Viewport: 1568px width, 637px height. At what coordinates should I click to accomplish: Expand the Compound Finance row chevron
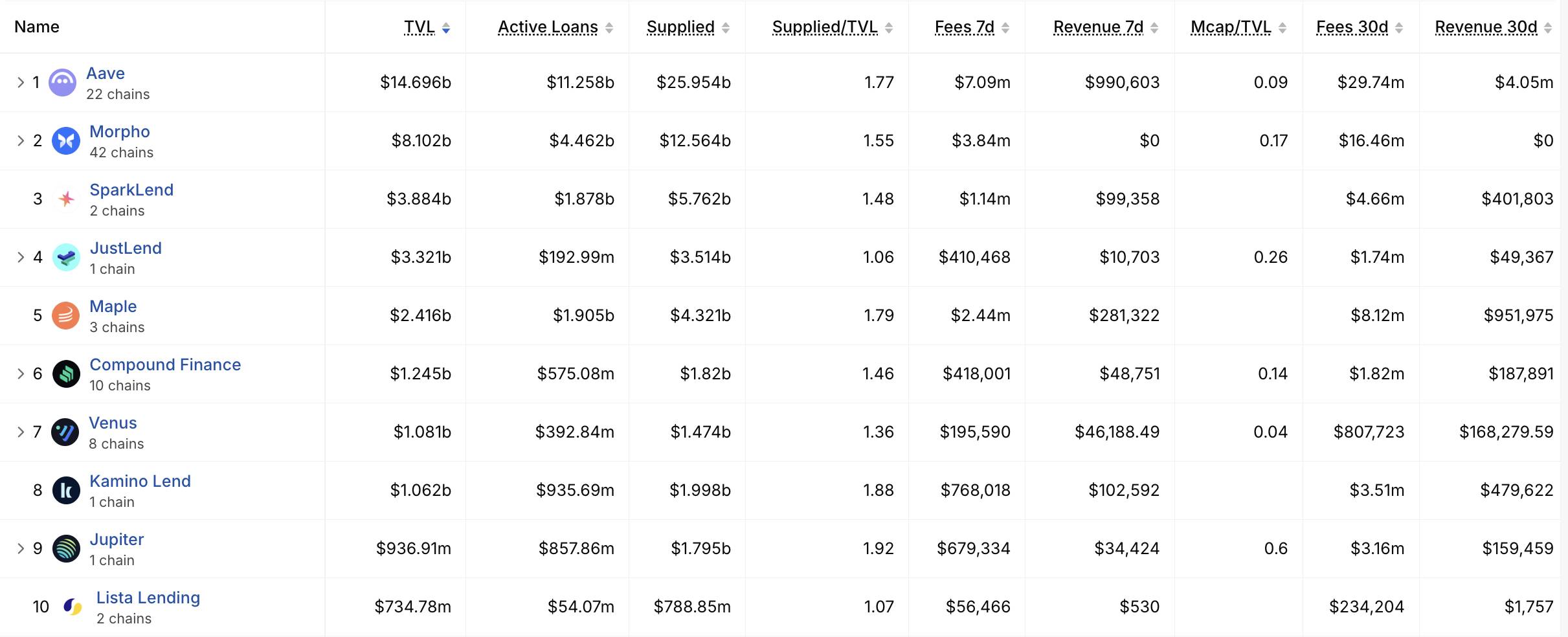pyautogui.click(x=21, y=374)
